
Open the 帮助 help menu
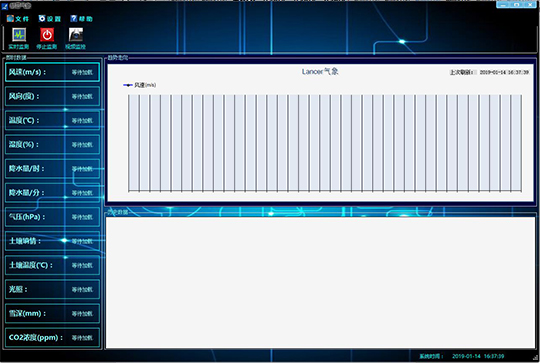pos(82,19)
